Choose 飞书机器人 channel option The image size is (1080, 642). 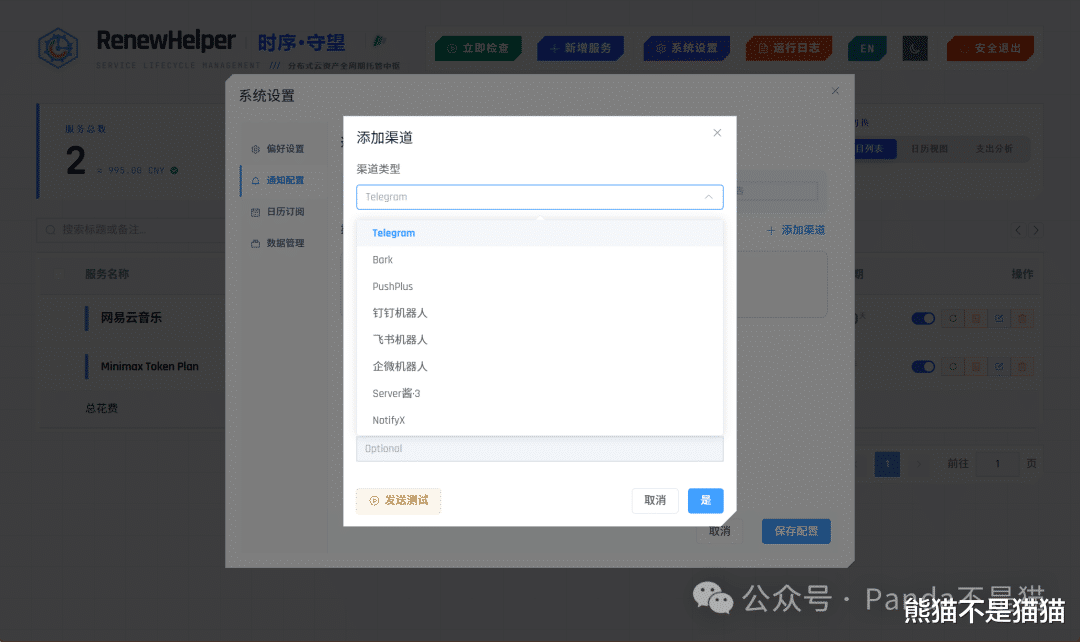point(539,340)
